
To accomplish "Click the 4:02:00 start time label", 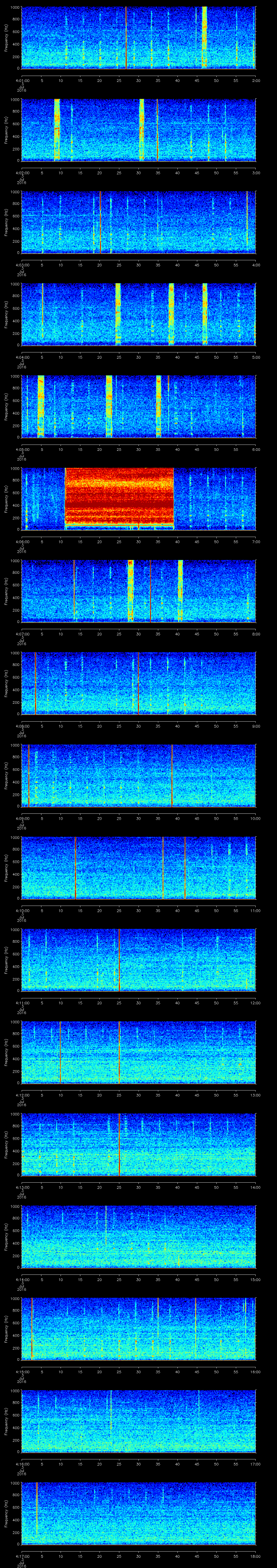I will coord(22,173).
